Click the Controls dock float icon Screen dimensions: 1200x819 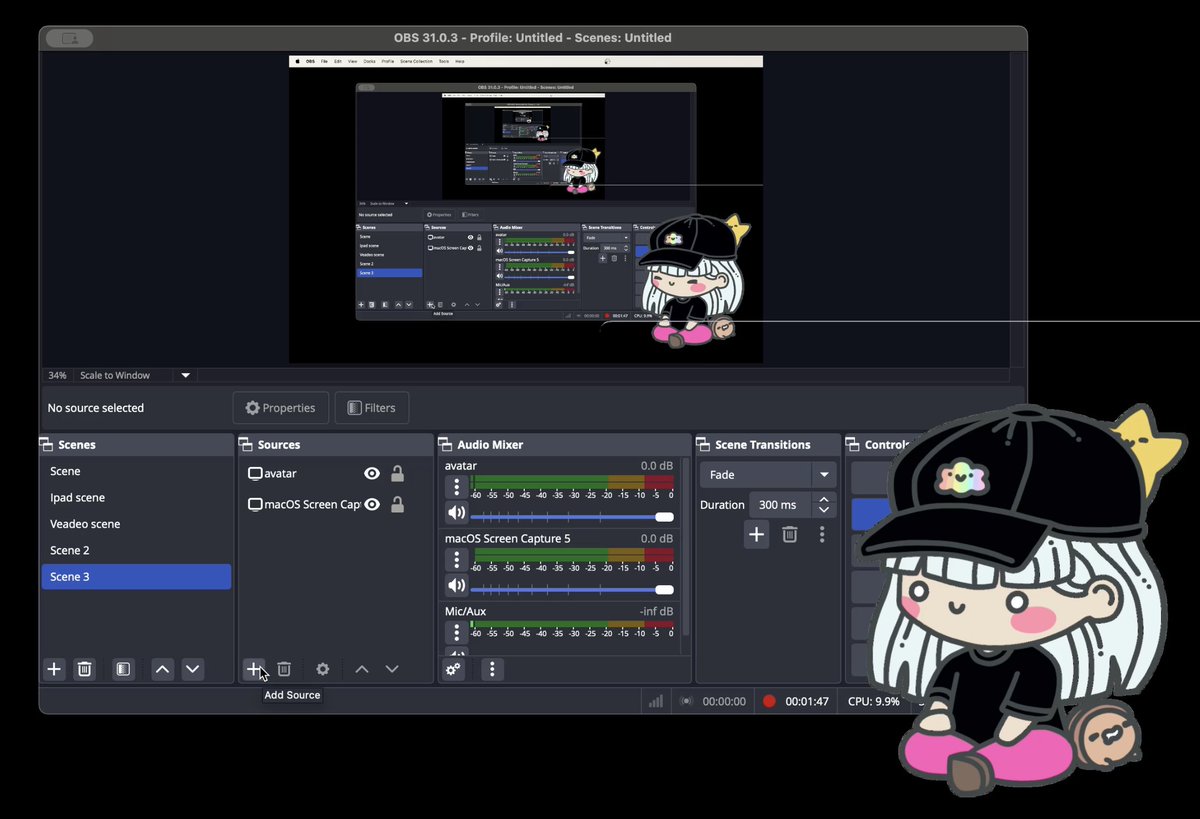[x=854, y=444]
